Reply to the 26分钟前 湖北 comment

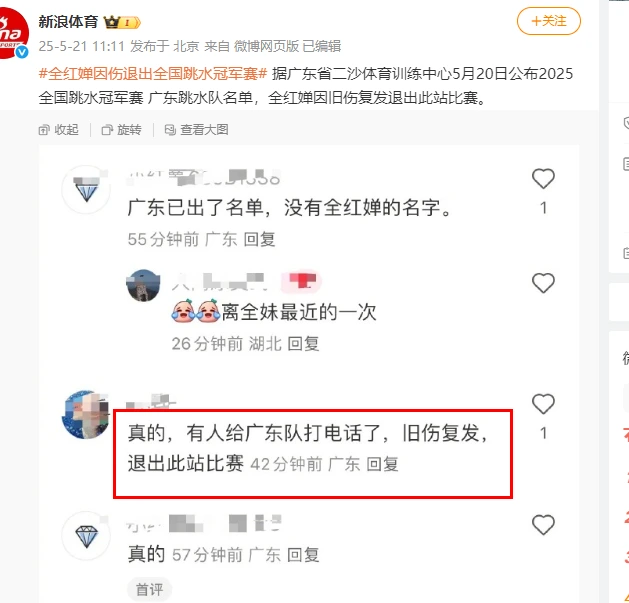(x=303, y=344)
